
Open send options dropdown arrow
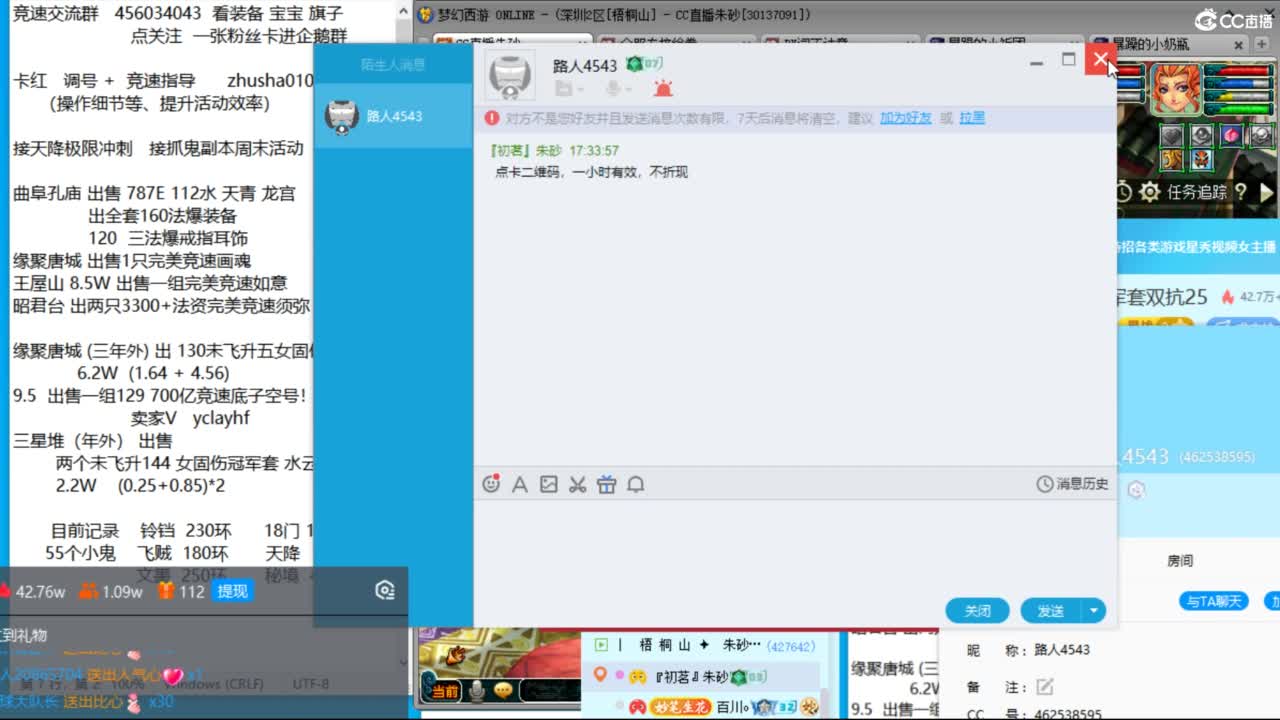click(1094, 610)
